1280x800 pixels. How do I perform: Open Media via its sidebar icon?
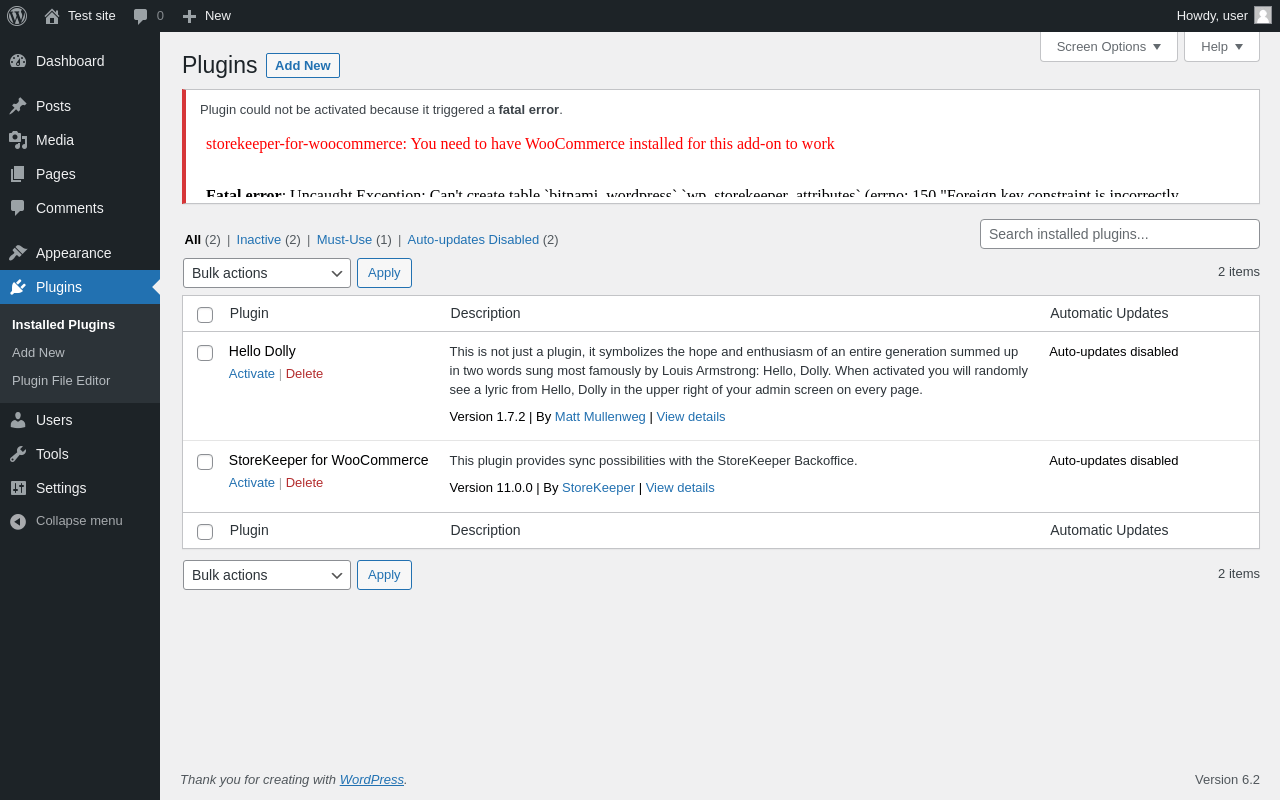click(x=18, y=140)
